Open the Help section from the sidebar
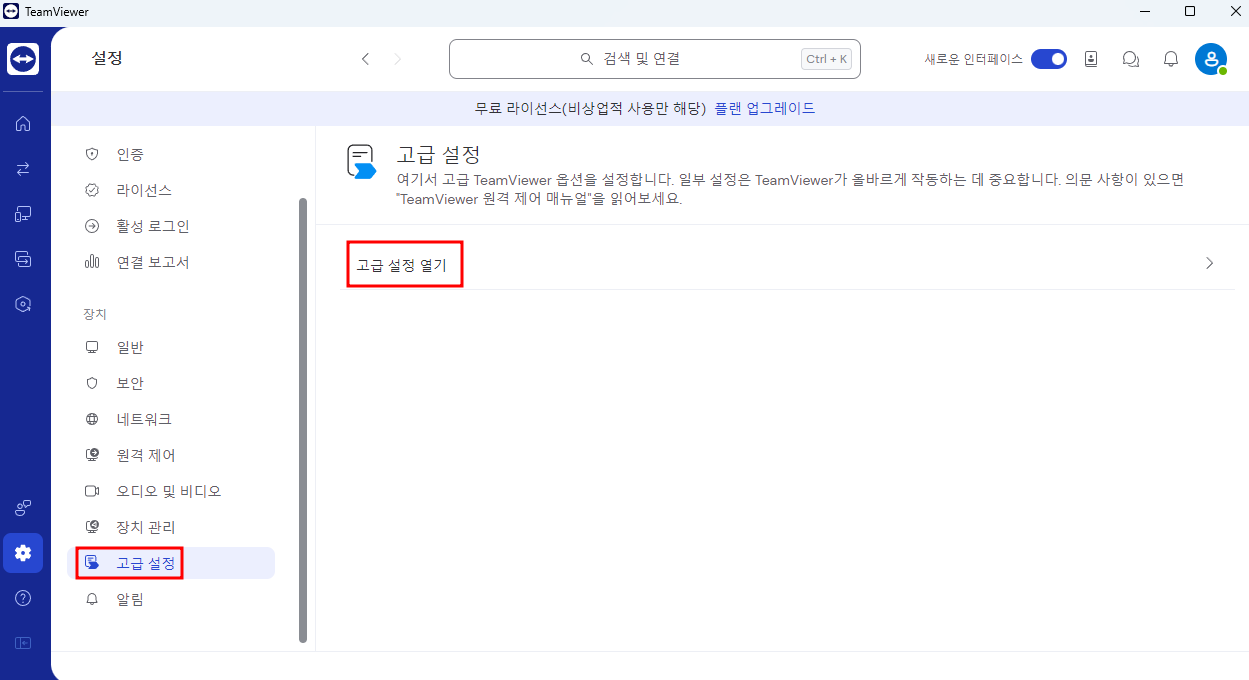Image resolution: width=1249 pixels, height=680 pixels. coord(23,598)
